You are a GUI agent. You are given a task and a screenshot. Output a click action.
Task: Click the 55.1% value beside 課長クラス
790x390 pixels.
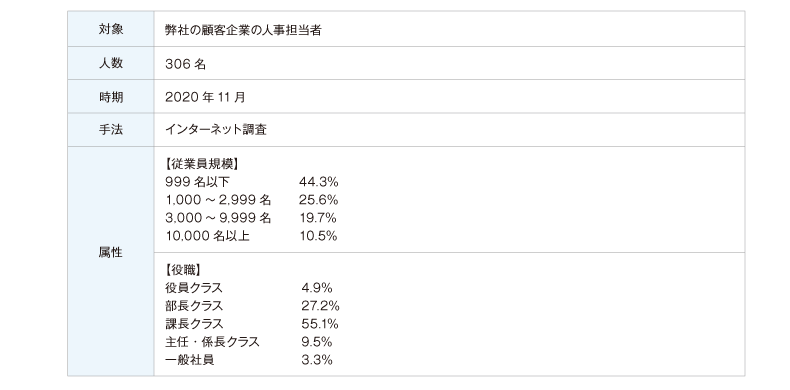point(319,324)
